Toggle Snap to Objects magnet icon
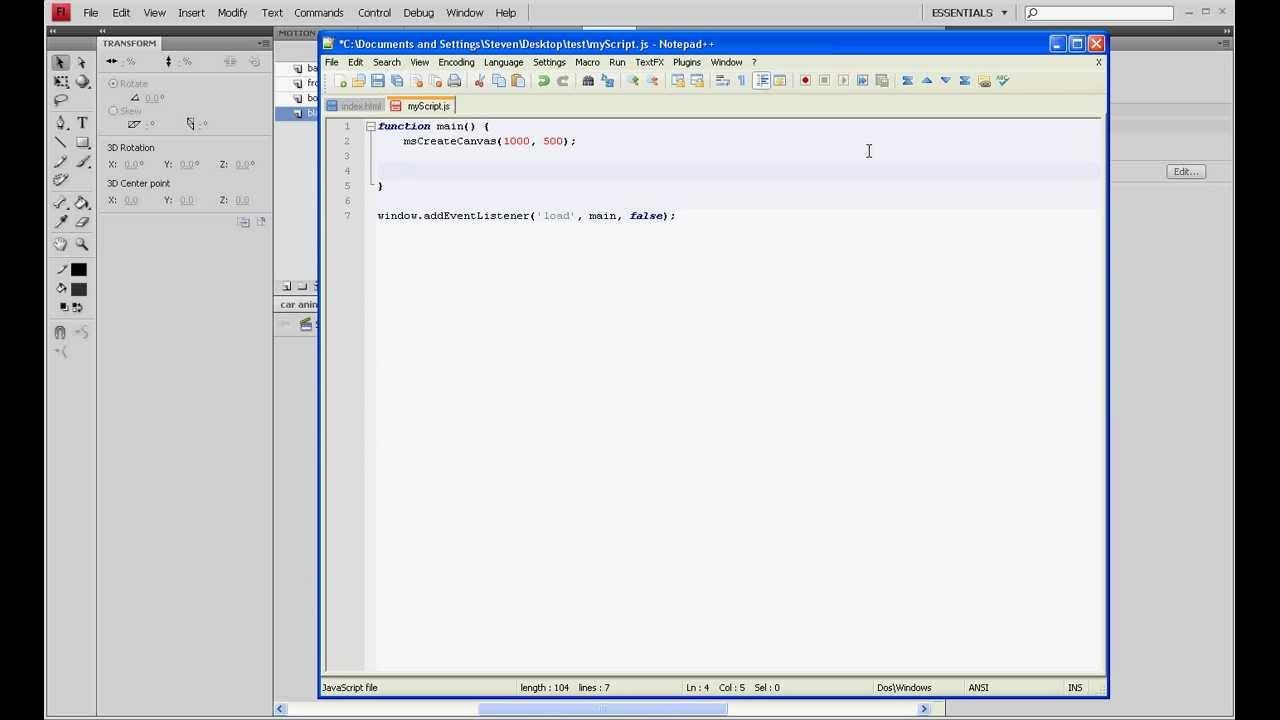The image size is (1280, 720). tap(60, 332)
